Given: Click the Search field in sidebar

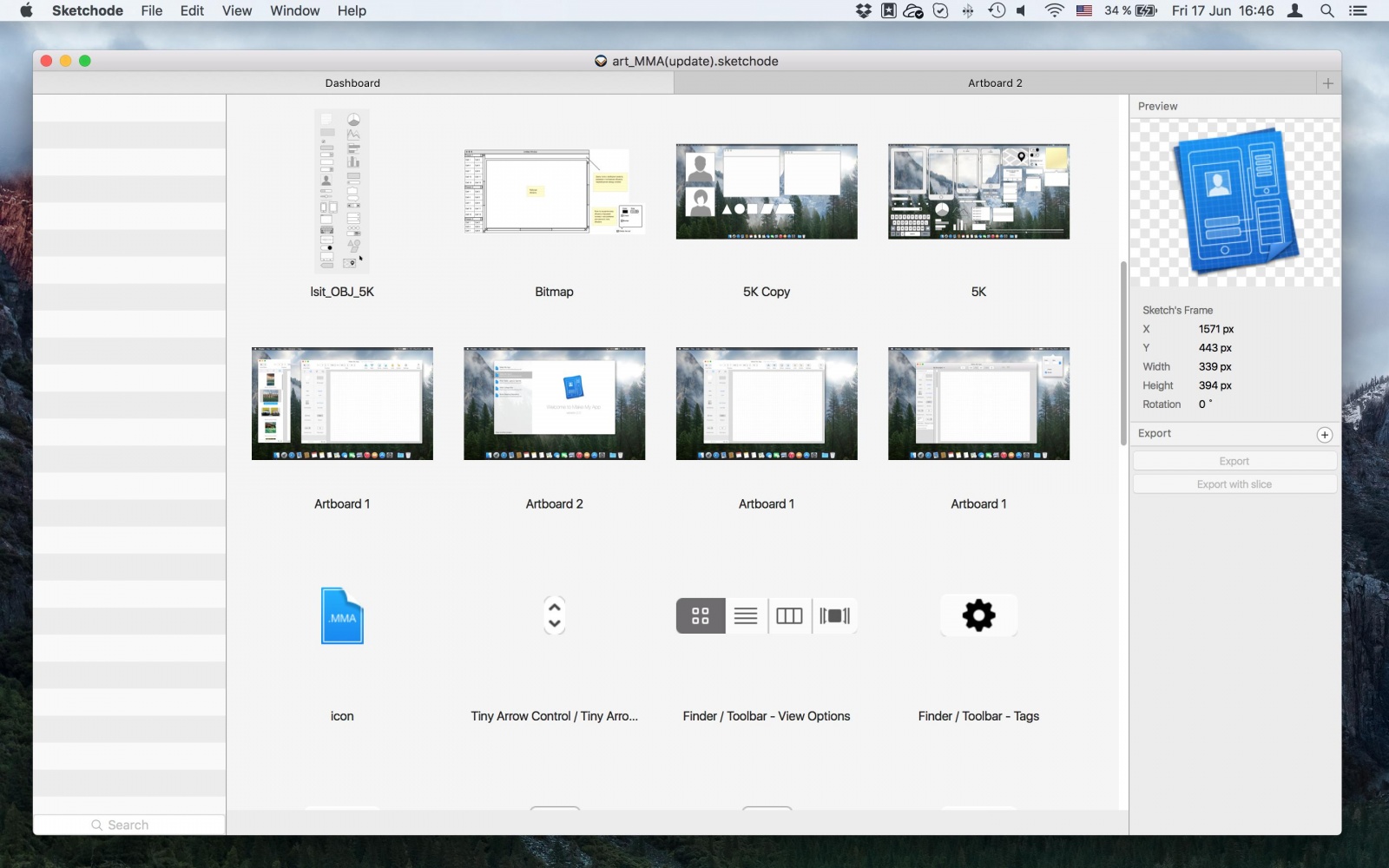Looking at the screenshot, I should (129, 825).
